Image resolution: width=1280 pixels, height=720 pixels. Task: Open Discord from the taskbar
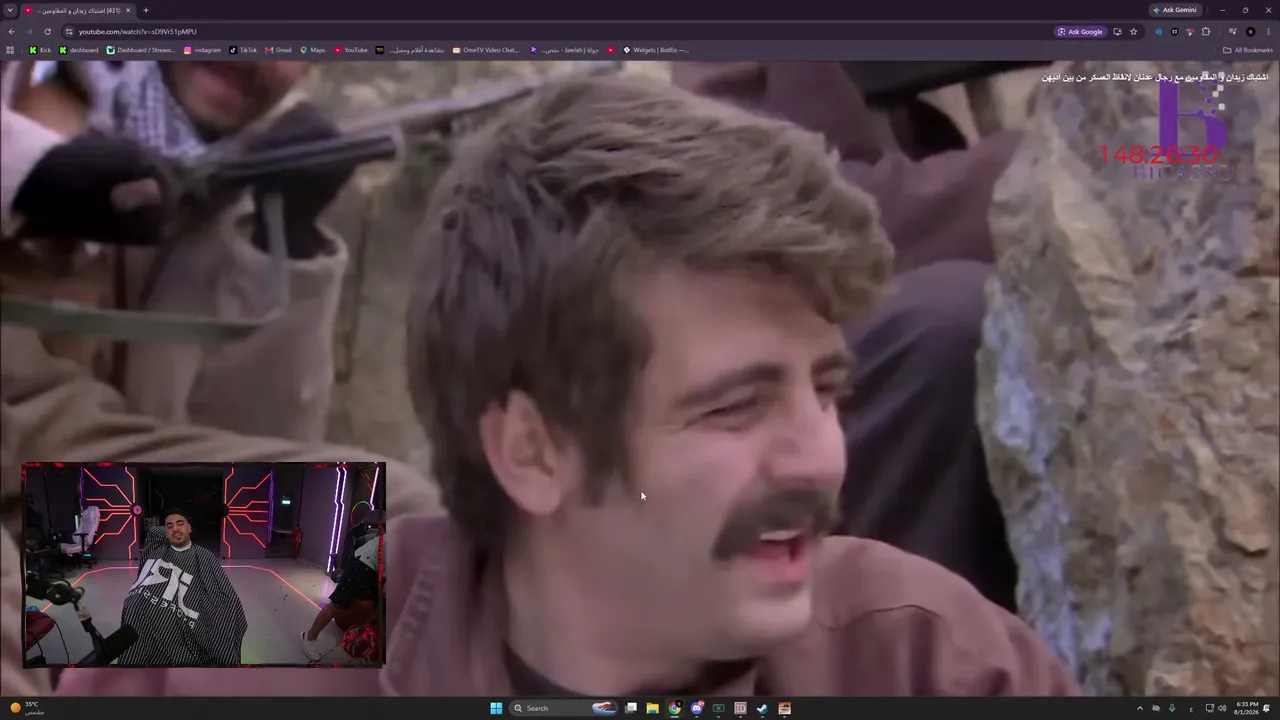[x=697, y=708]
